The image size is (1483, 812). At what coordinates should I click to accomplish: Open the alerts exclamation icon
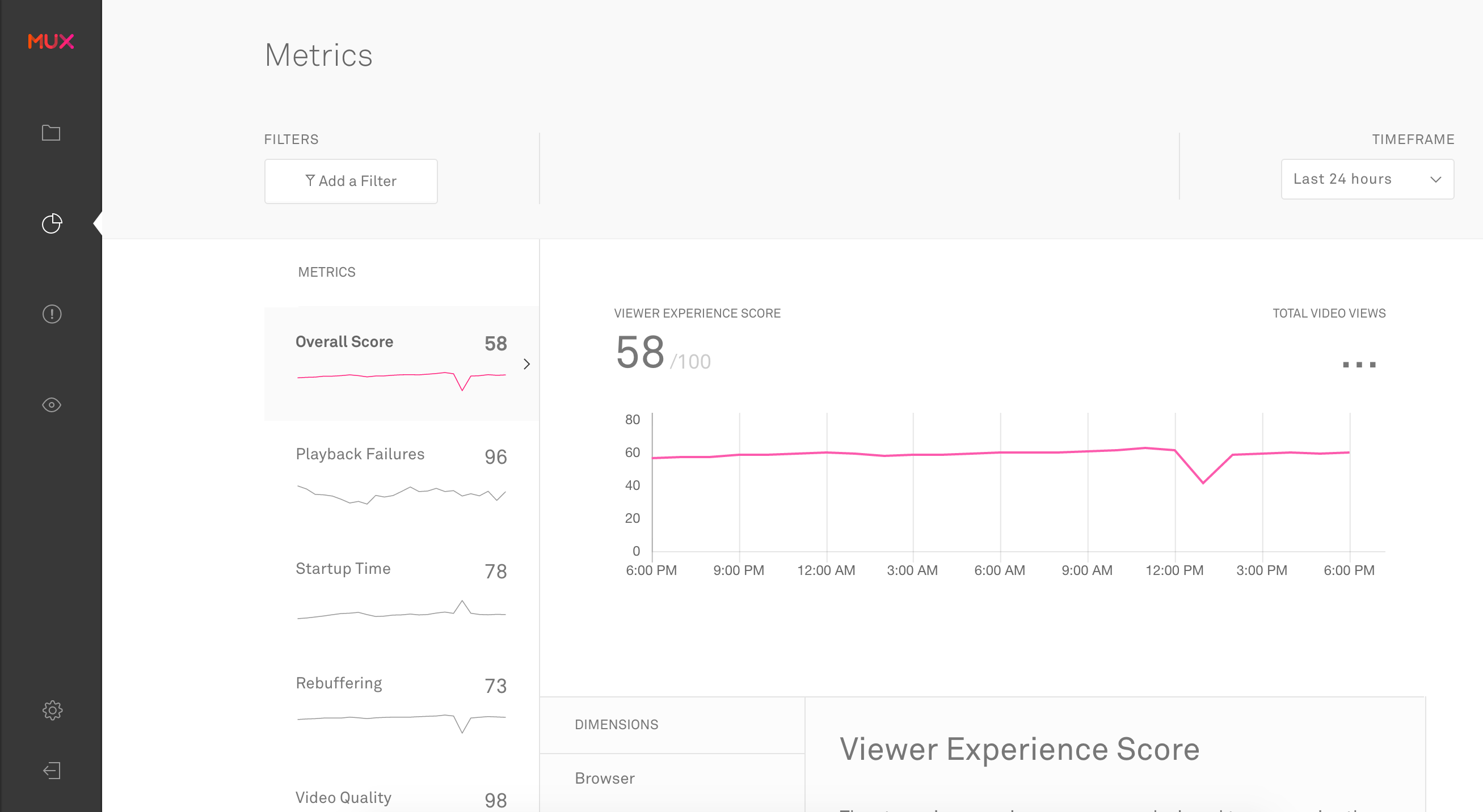[52, 314]
